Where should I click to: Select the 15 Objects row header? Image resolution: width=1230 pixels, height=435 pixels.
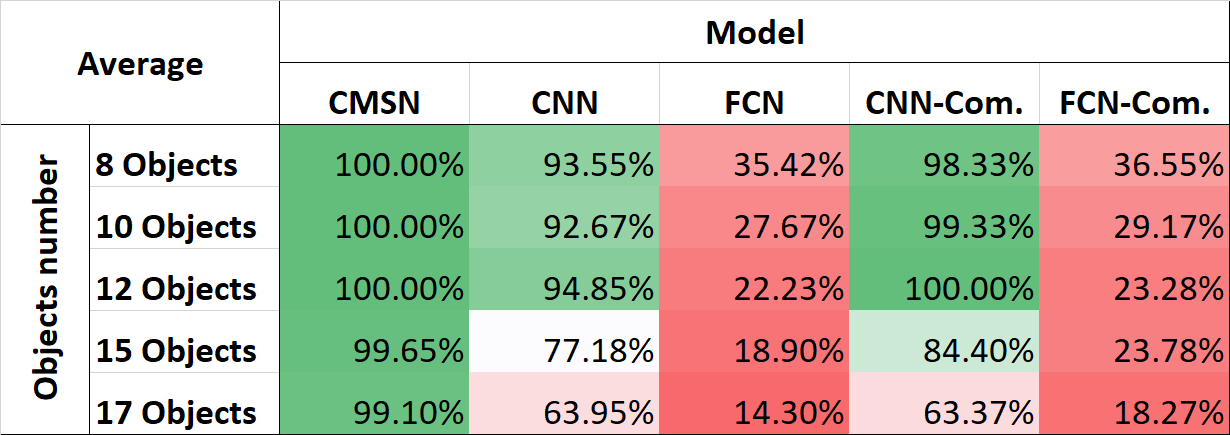coord(184,351)
